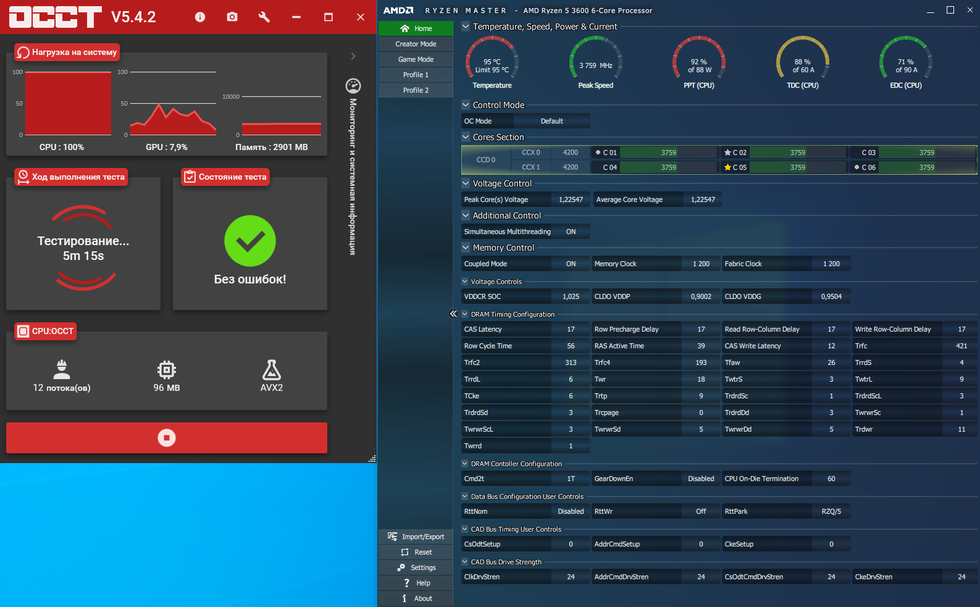This screenshot has width=980, height=607.
Task: Select Game Mode in sidebar
Action: [x=415, y=59]
